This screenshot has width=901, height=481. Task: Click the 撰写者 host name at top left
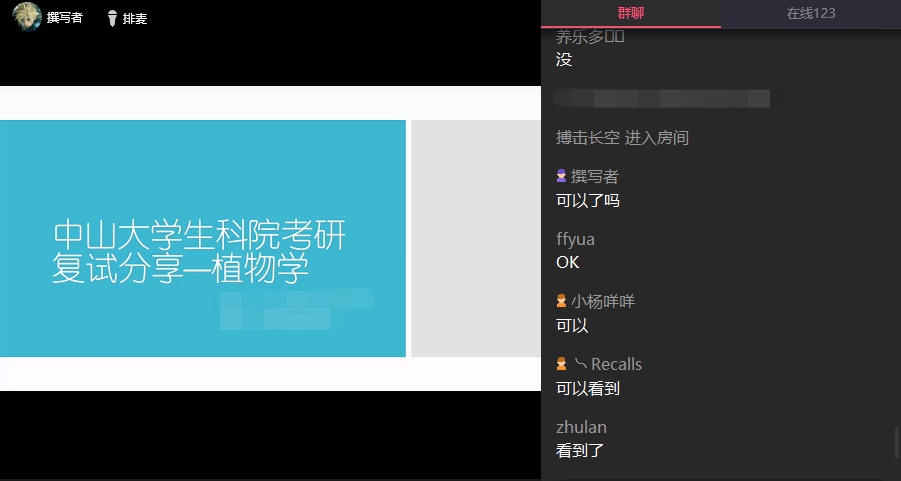pyautogui.click(x=65, y=18)
